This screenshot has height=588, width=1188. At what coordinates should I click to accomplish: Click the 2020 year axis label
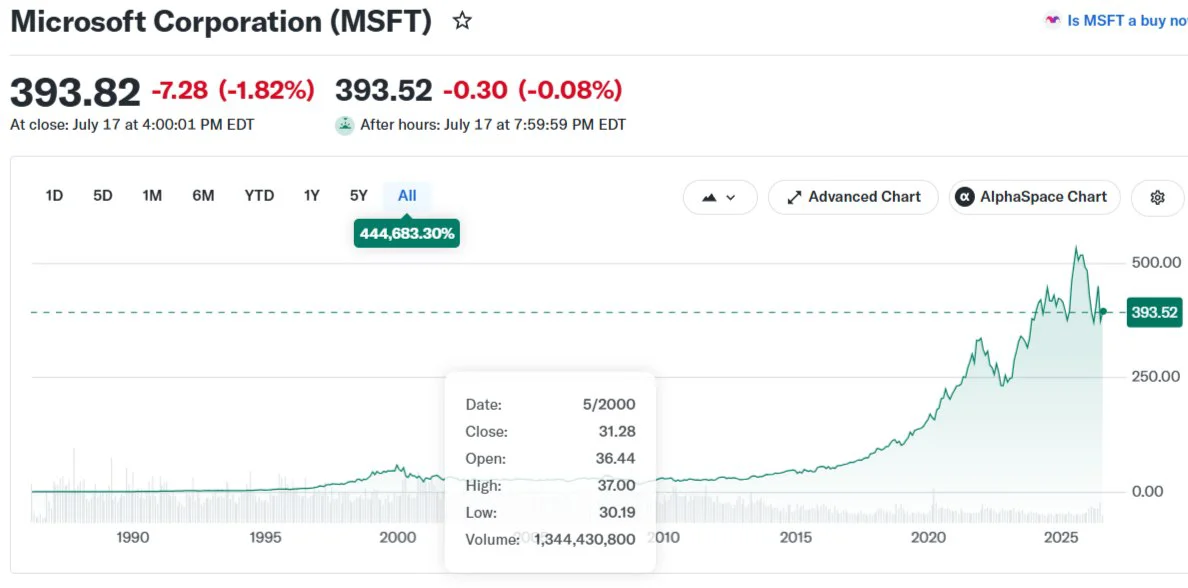(x=930, y=538)
